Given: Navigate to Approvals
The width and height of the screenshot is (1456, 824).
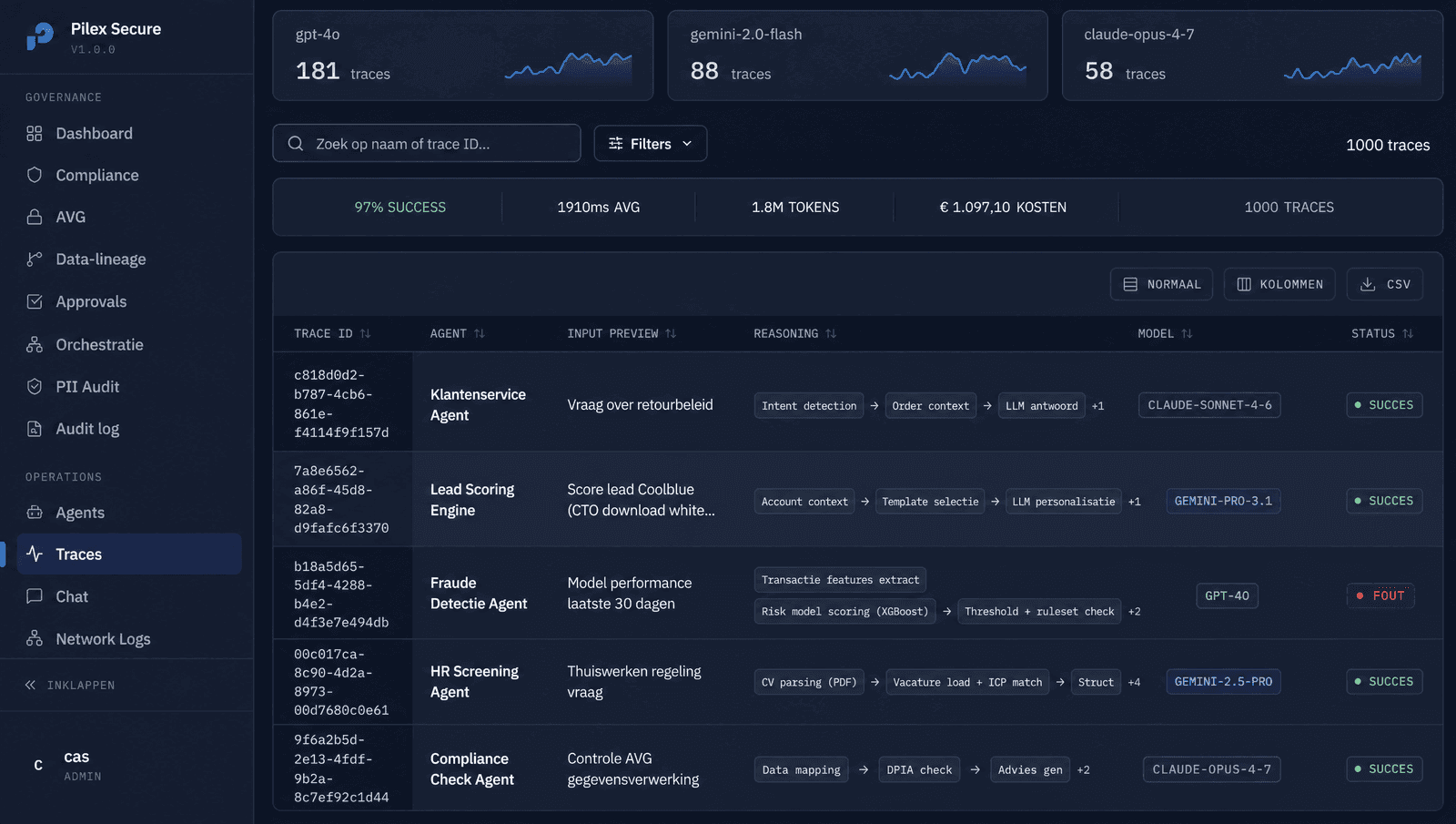Looking at the screenshot, I should pyautogui.click(x=129, y=301).
